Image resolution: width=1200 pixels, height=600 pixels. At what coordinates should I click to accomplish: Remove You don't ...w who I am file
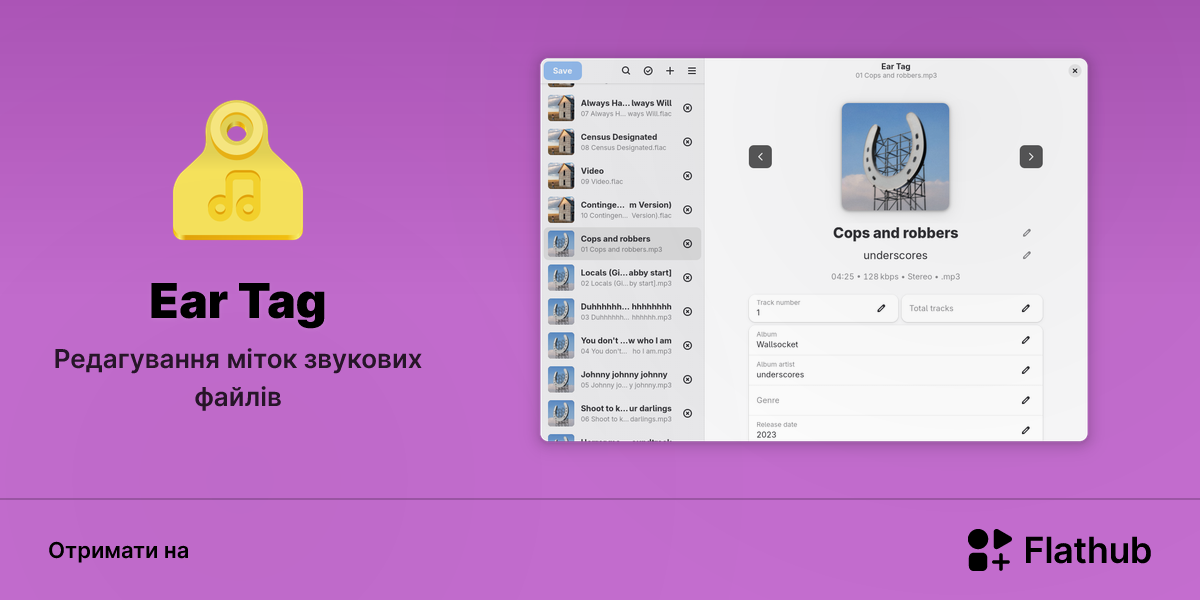pyautogui.click(x=687, y=346)
